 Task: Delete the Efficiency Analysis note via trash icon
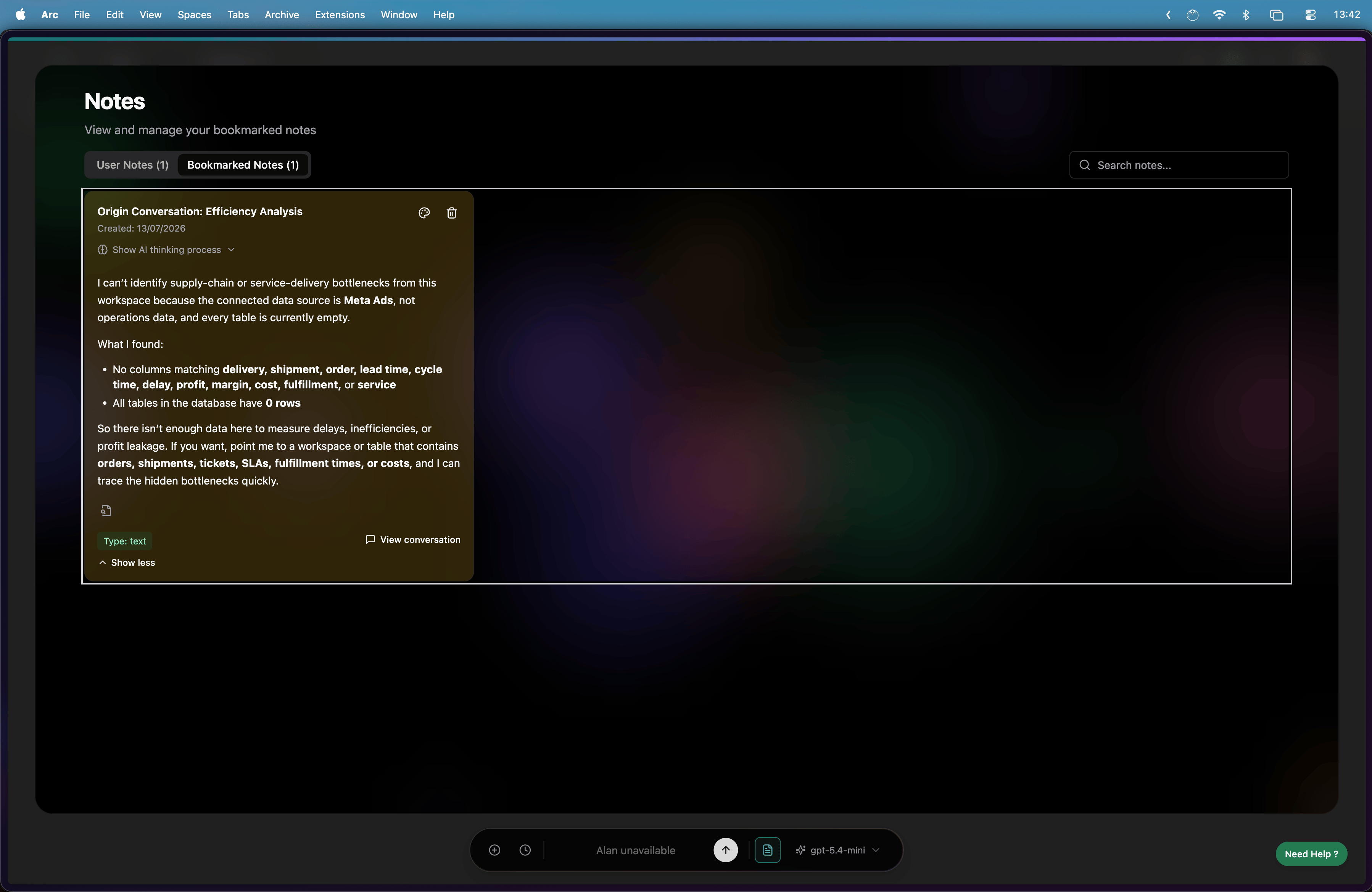click(451, 213)
